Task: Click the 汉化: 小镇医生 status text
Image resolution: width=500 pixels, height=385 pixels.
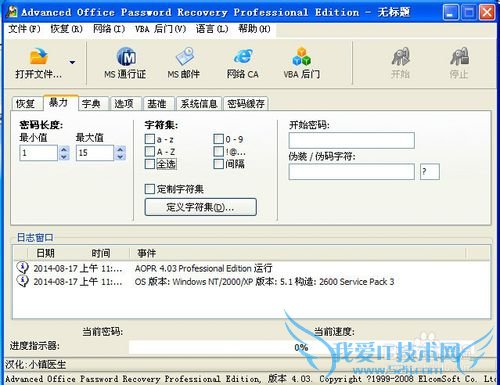Action: [36, 364]
